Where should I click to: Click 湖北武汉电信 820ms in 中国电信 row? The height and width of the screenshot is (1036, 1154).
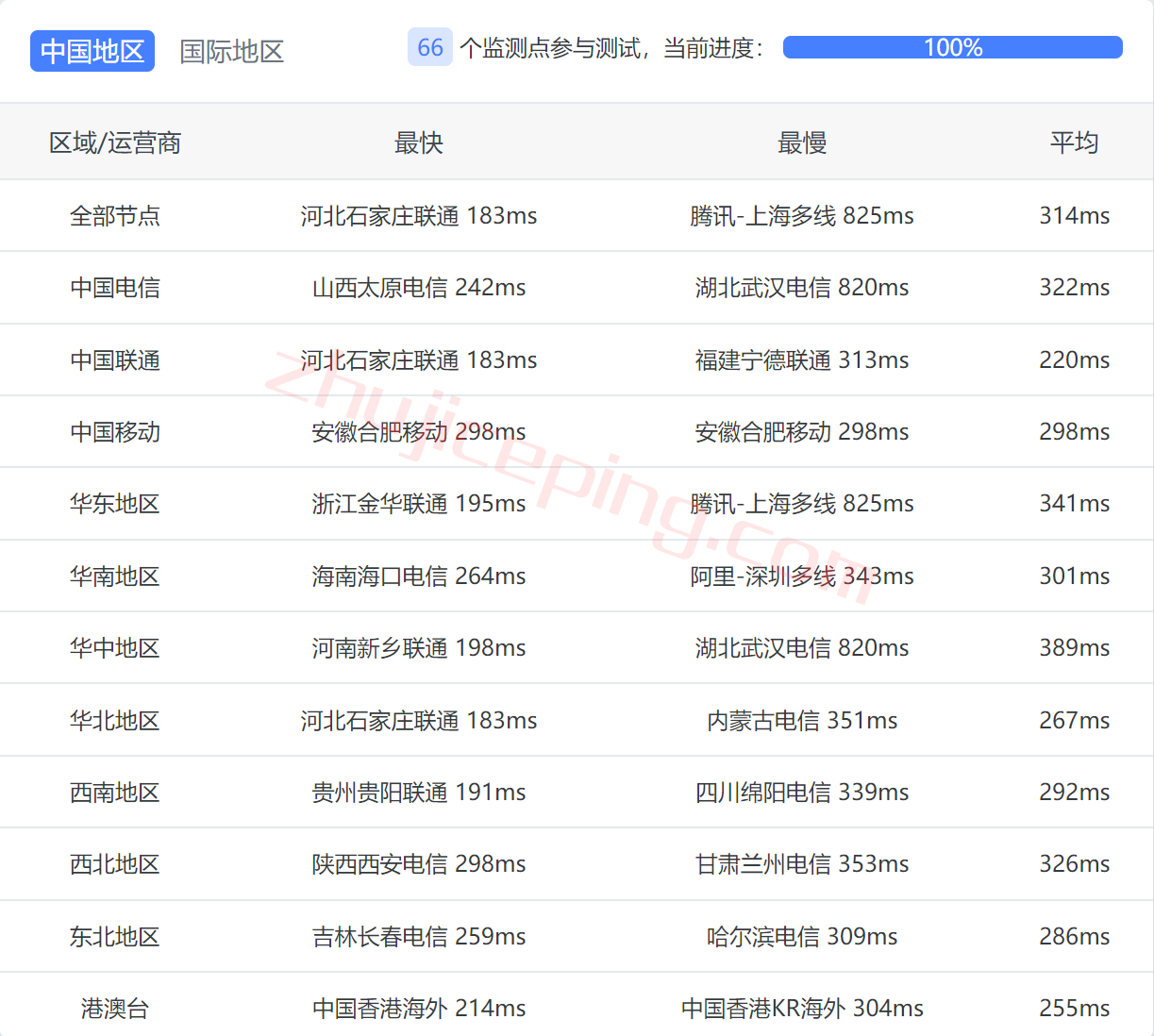(802, 287)
